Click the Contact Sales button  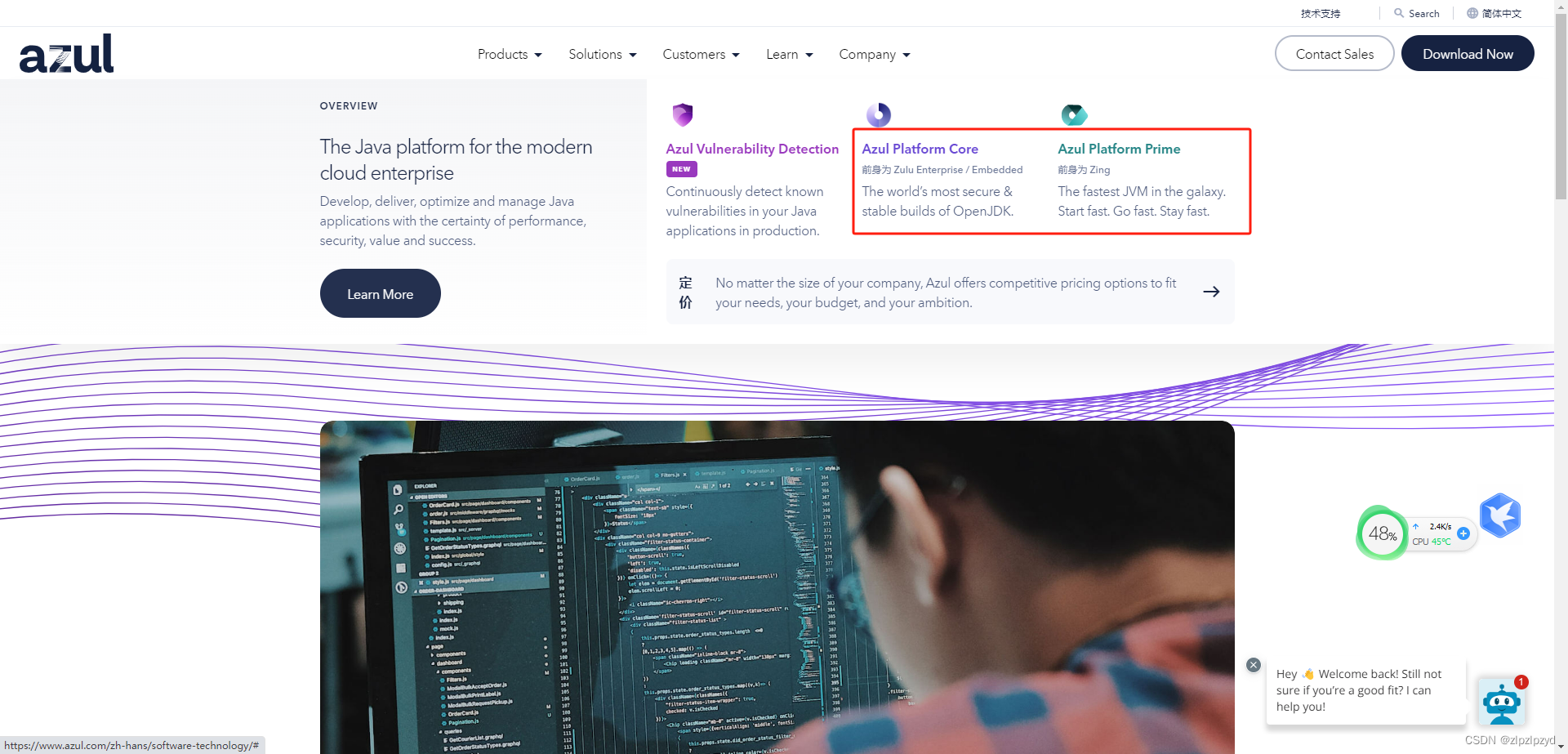pyautogui.click(x=1334, y=53)
